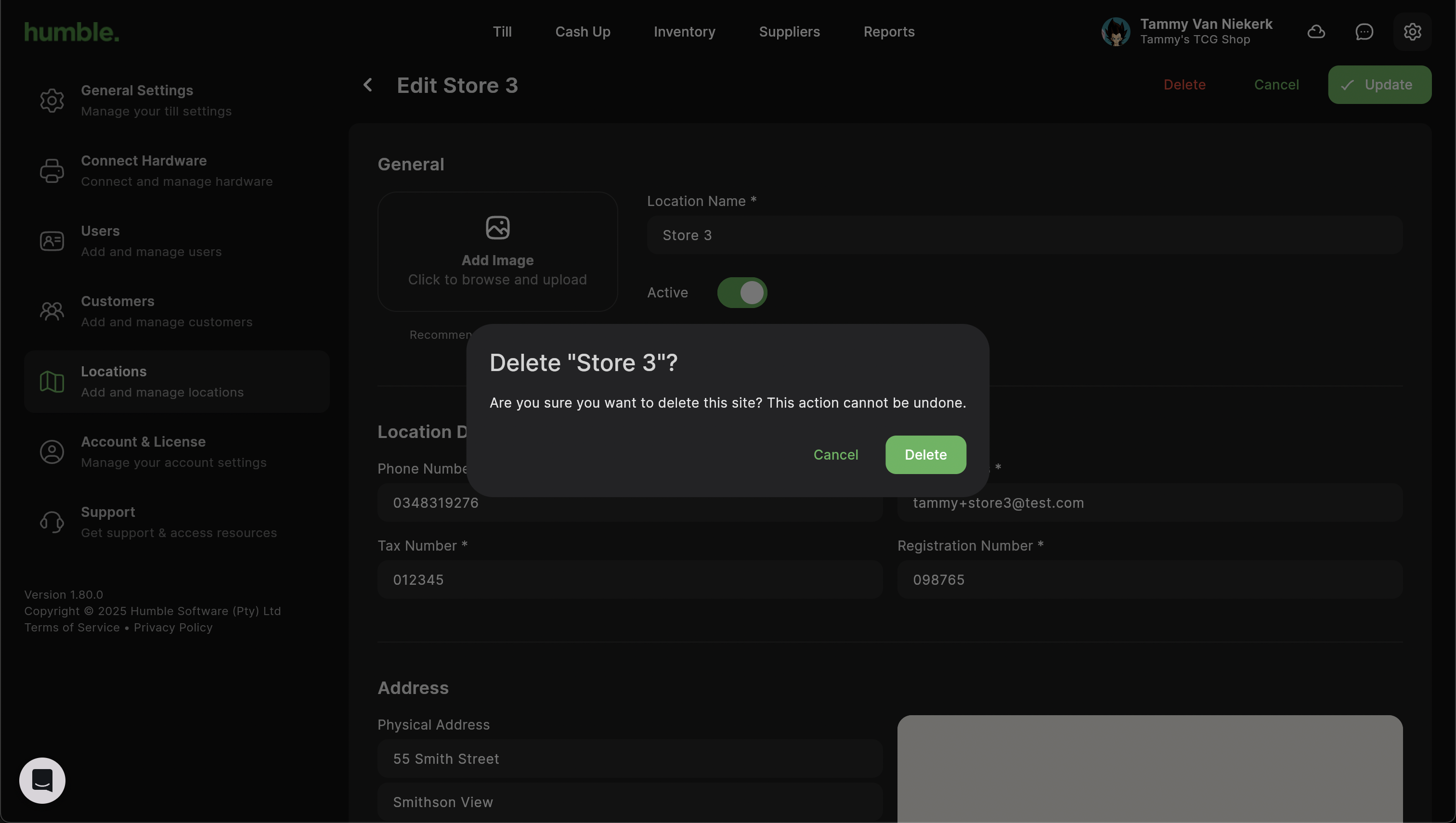This screenshot has height=823, width=1456.
Task: Open the chat messages icon
Action: [1364, 32]
